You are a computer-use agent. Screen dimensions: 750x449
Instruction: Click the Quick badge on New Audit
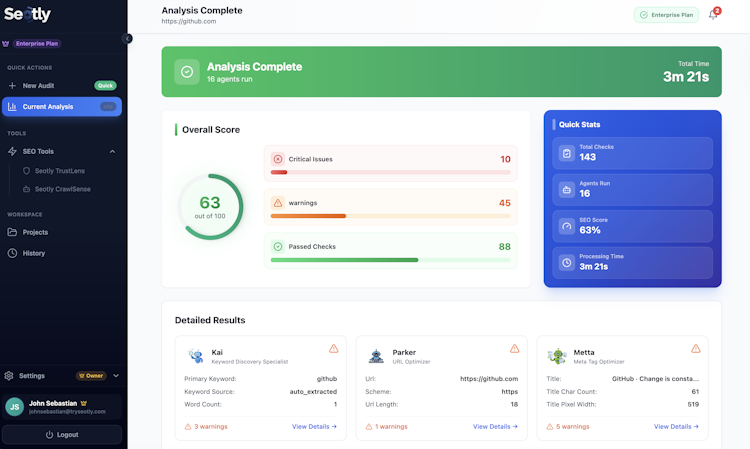pos(105,86)
